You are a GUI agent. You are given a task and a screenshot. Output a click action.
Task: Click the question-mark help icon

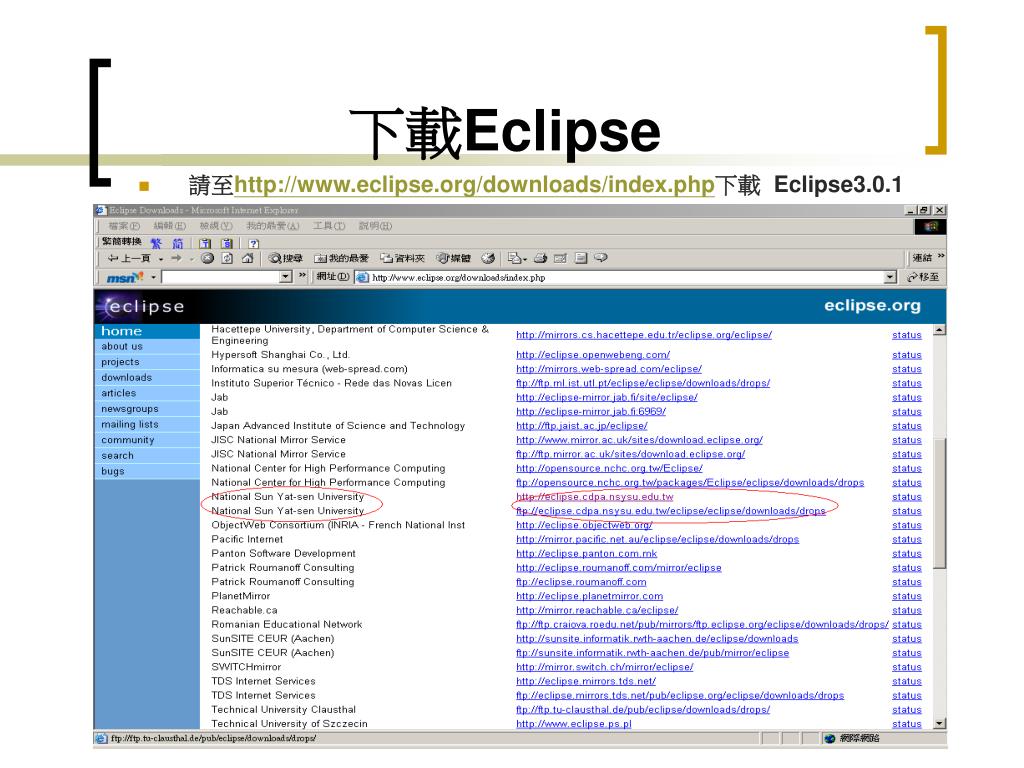[253, 243]
